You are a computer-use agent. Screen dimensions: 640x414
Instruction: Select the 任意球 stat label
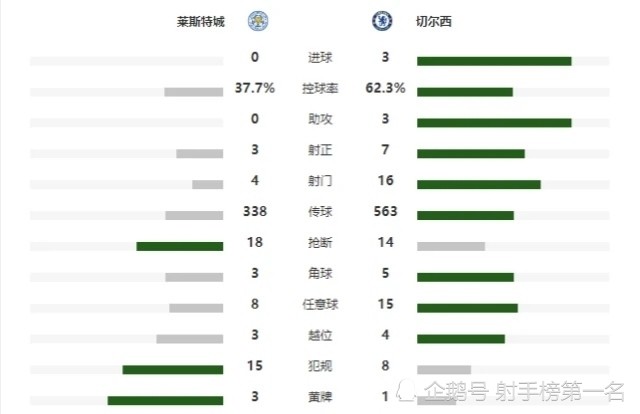pos(320,304)
